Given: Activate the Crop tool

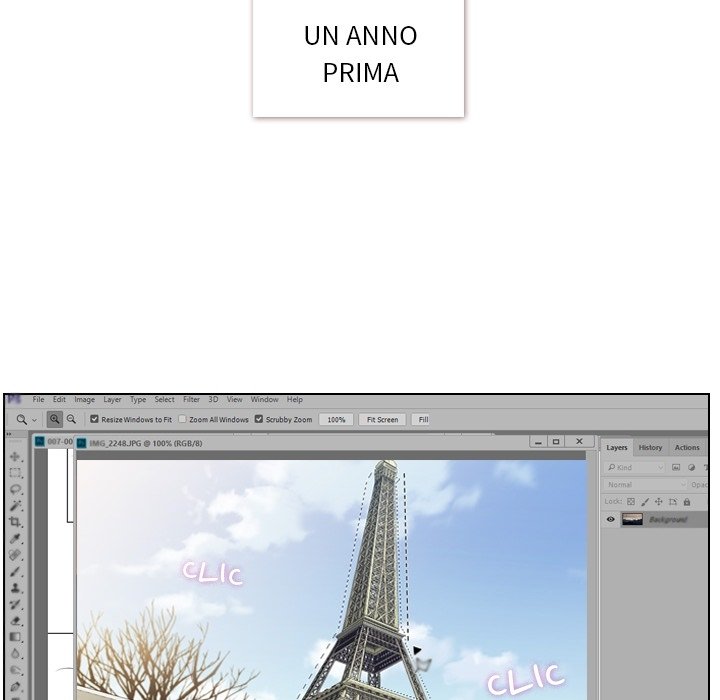Looking at the screenshot, I should 15,521.
